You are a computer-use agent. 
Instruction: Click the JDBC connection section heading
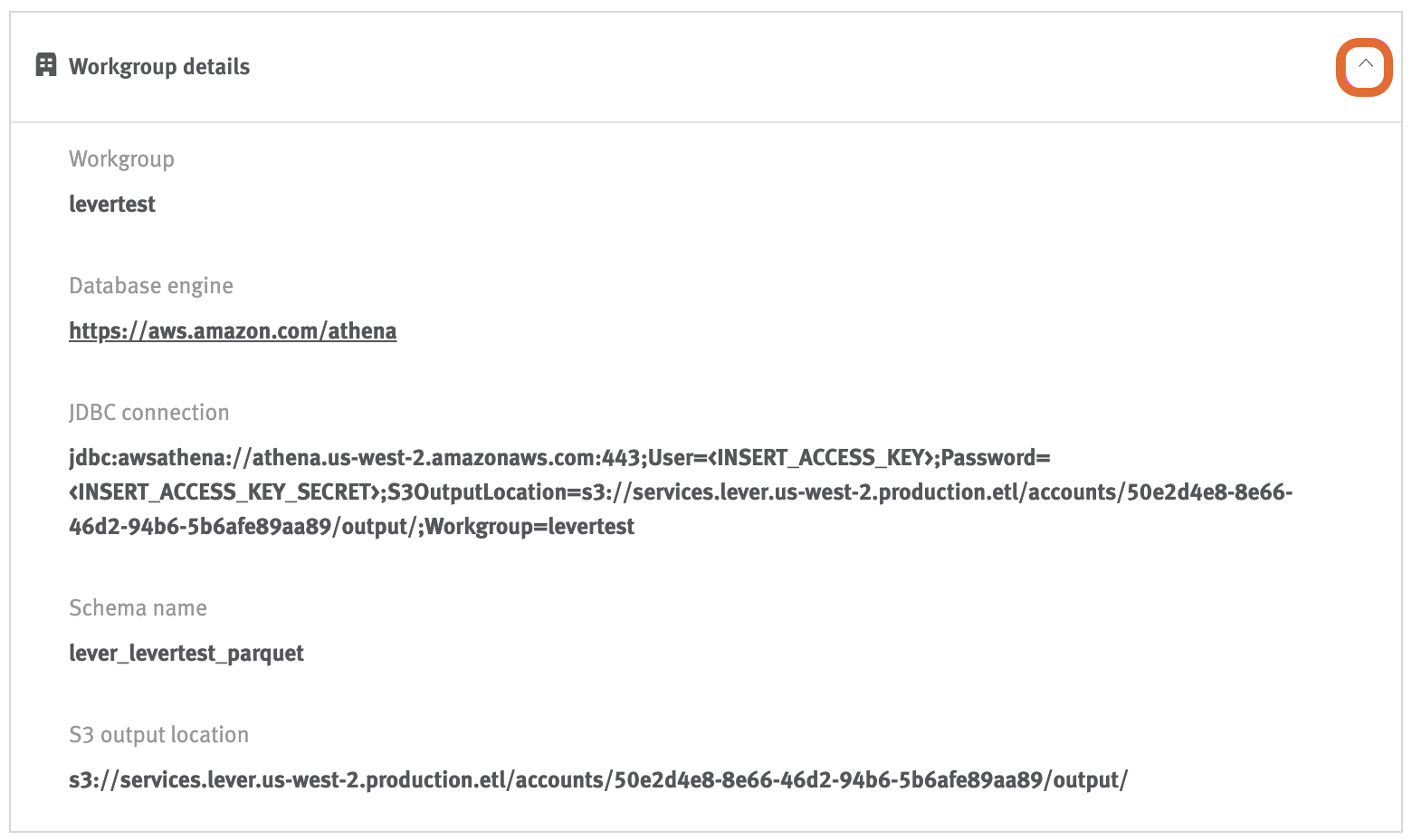149,412
